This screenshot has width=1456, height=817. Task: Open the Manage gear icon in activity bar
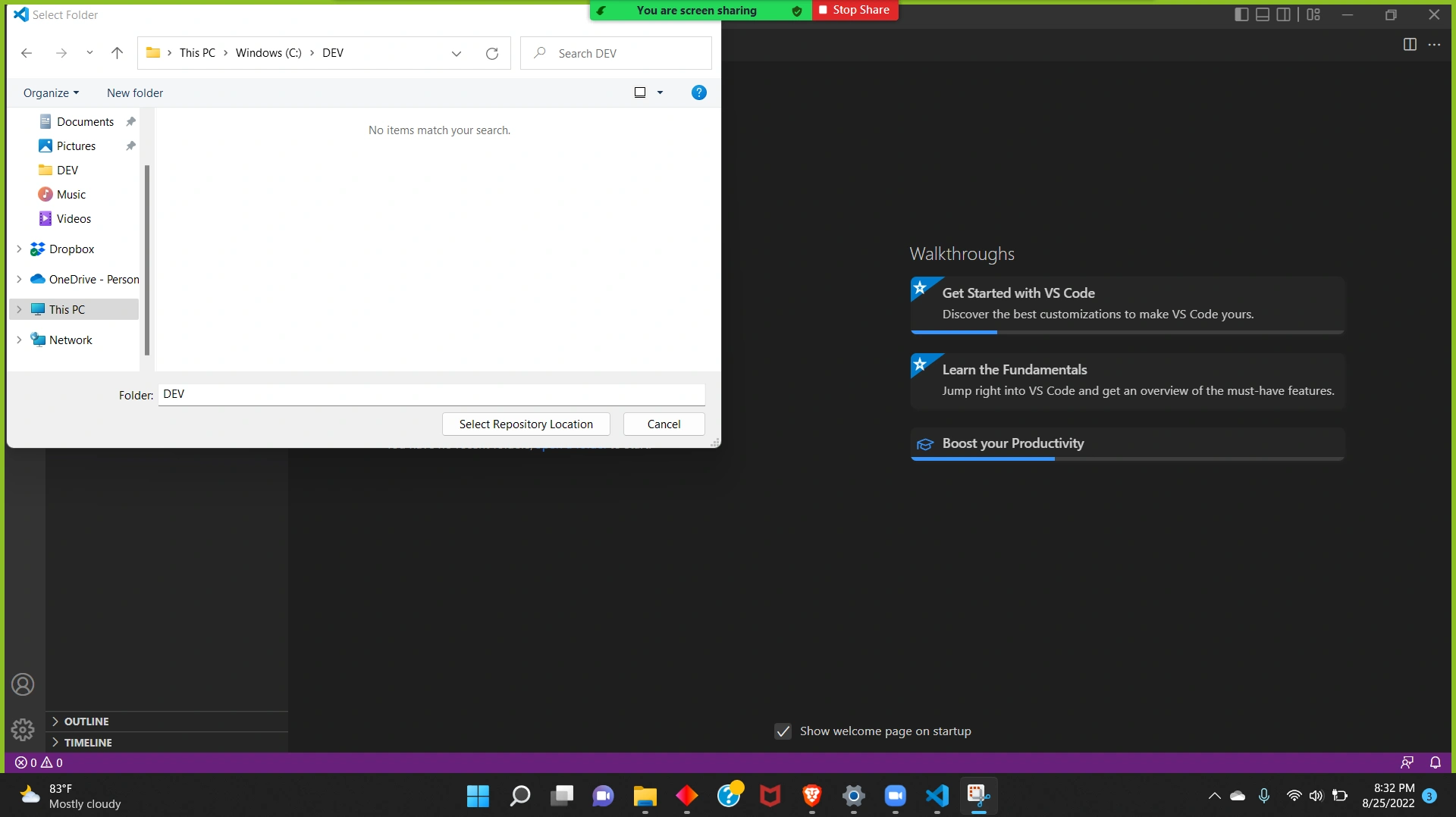[23, 729]
